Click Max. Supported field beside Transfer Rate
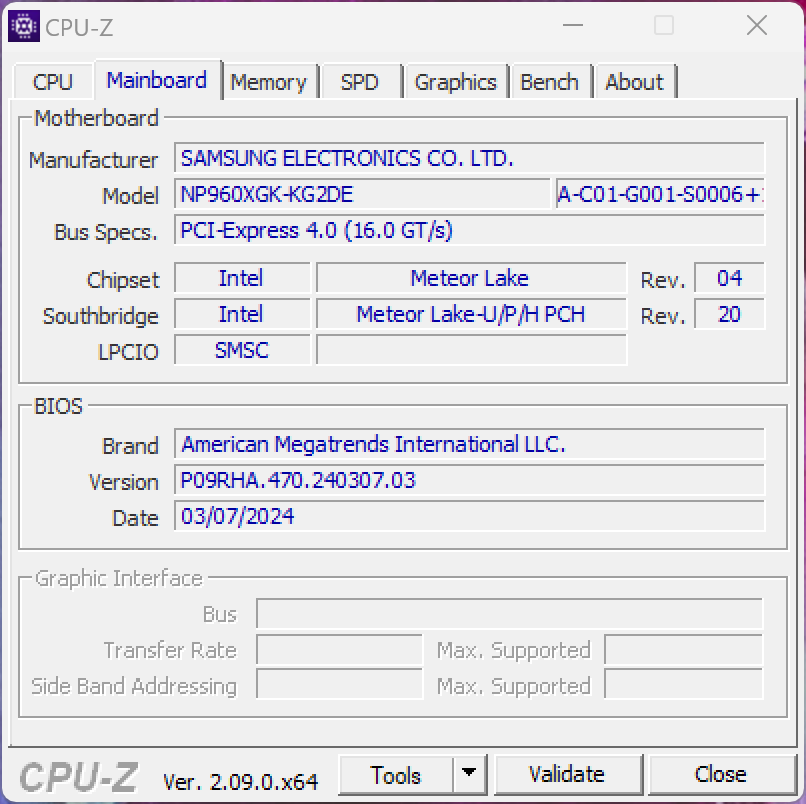This screenshot has height=804, width=806. point(684,649)
